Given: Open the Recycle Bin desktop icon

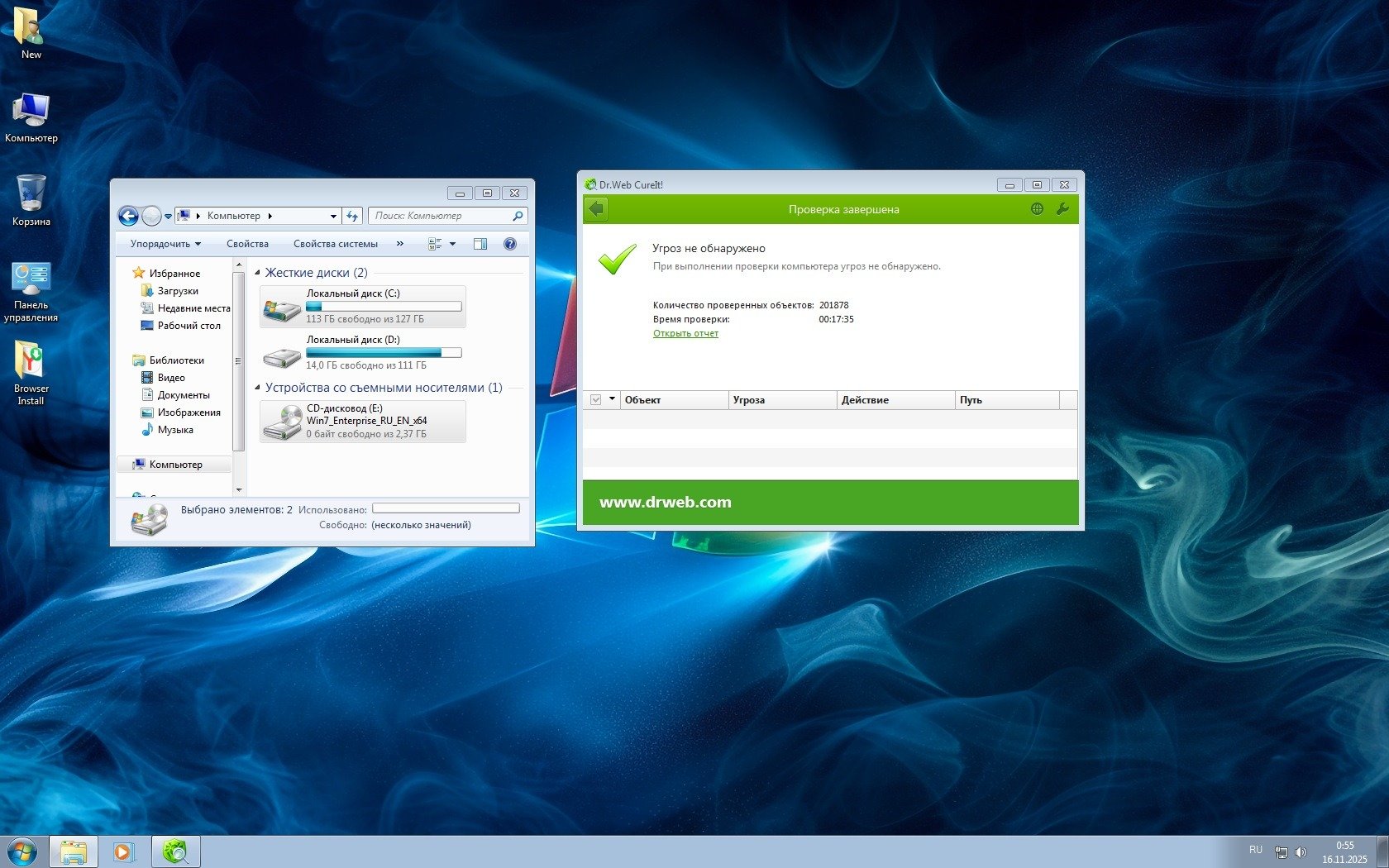Looking at the screenshot, I should click(x=31, y=200).
